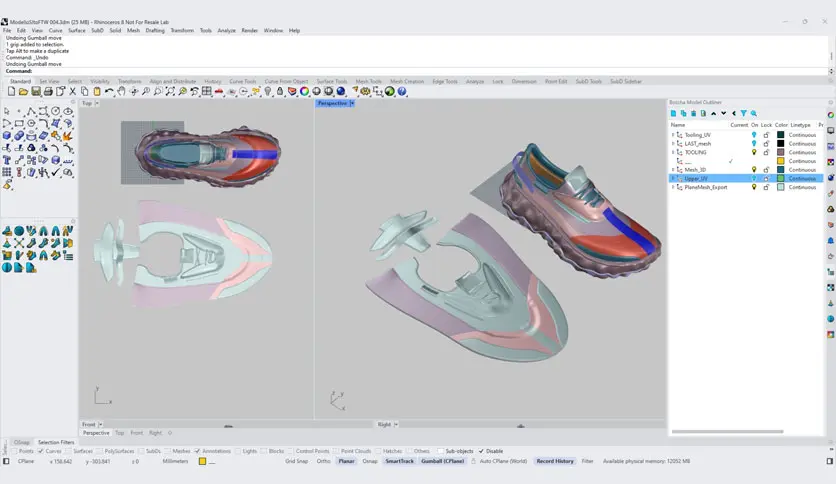This screenshot has width=836, height=484.
Task: Expand the LAST_mesh layer tree
Action: [673, 143]
